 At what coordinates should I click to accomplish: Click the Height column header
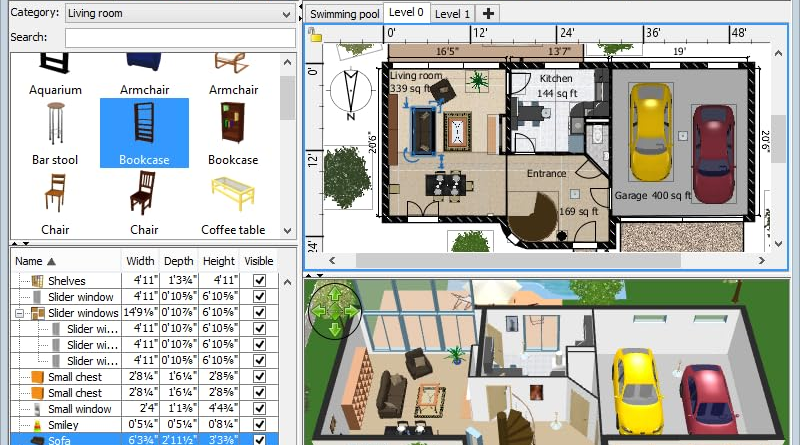218,261
